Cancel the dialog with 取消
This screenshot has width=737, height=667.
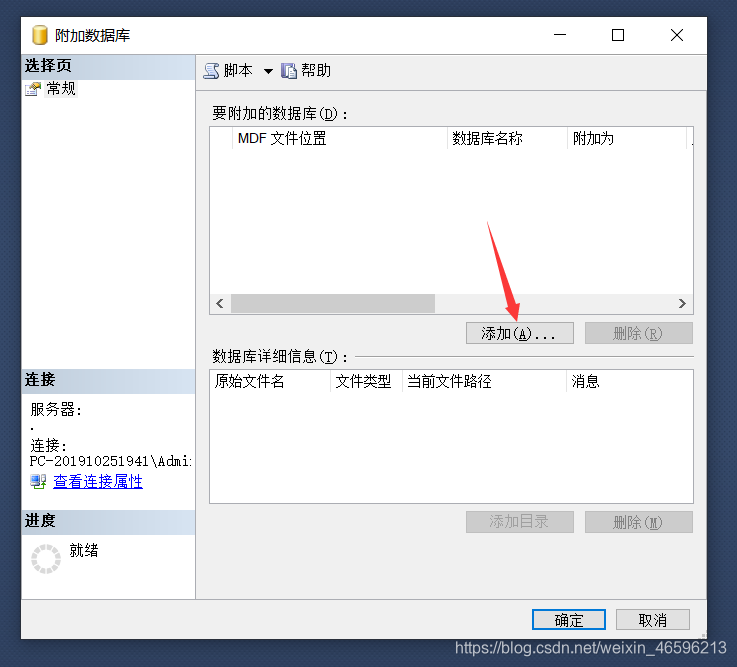point(652,620)
